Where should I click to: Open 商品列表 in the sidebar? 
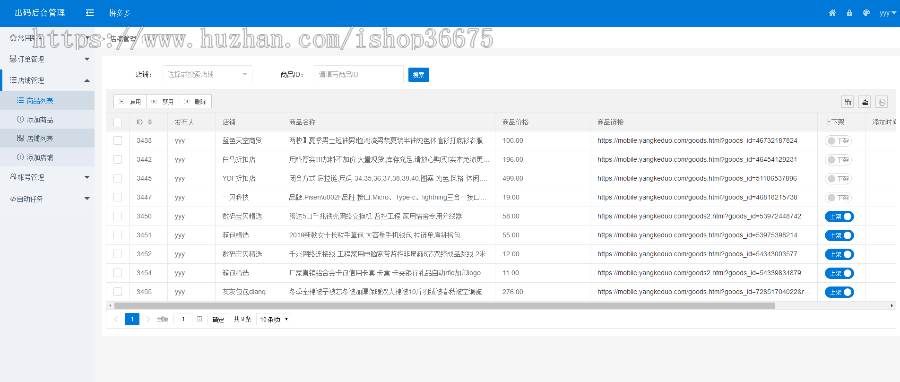47,100
